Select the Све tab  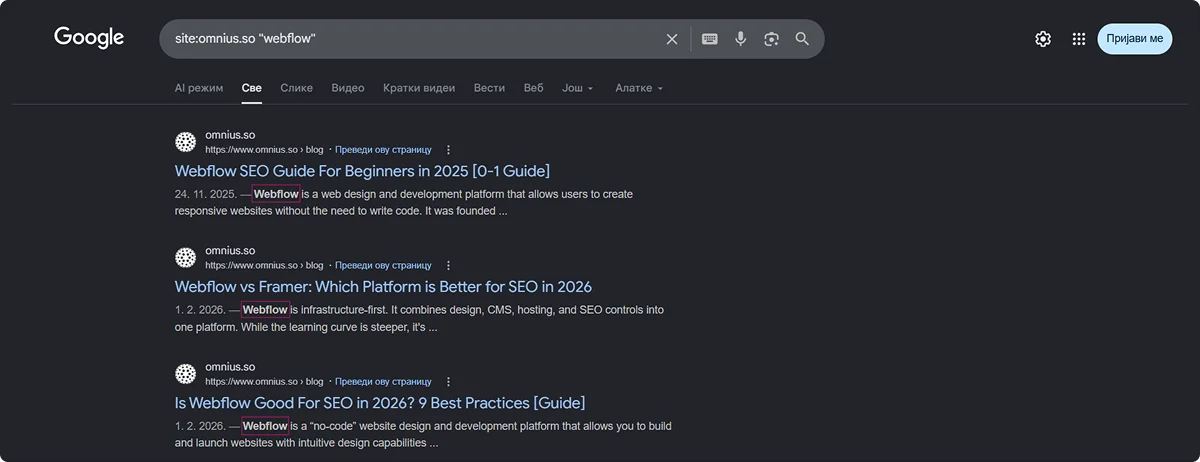point(252,88)
